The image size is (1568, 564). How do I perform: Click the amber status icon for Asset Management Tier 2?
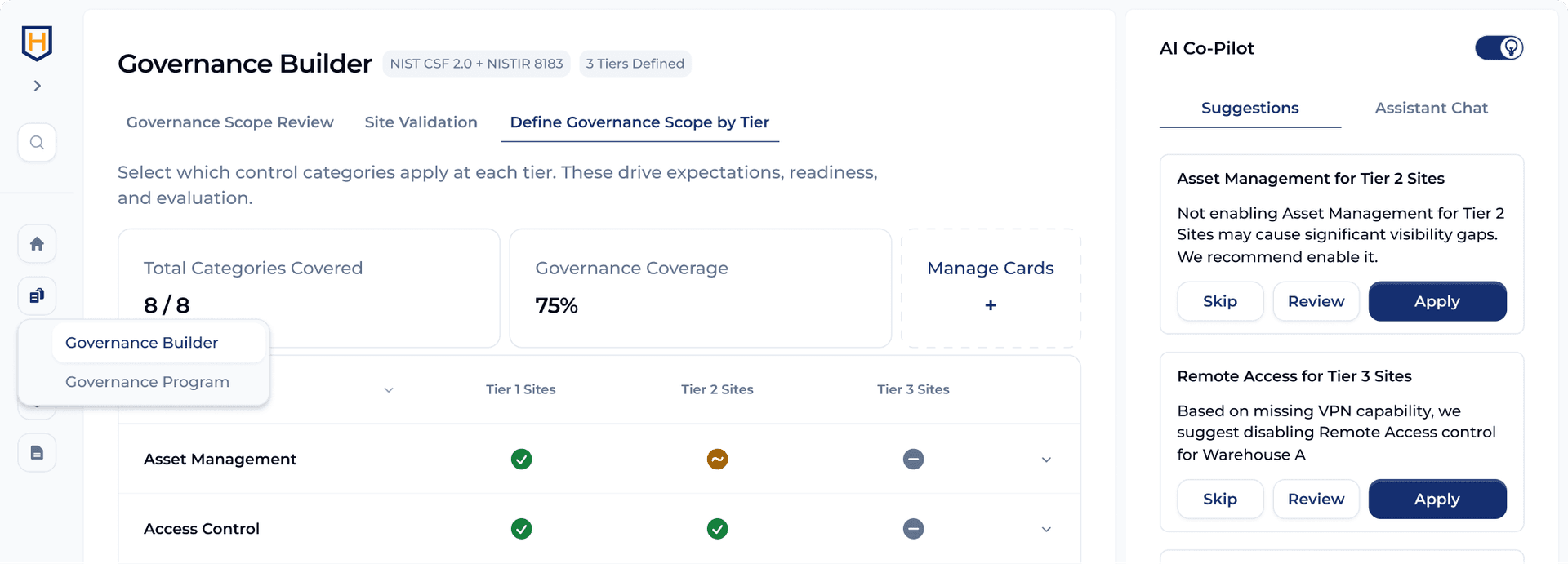[717, 460]
